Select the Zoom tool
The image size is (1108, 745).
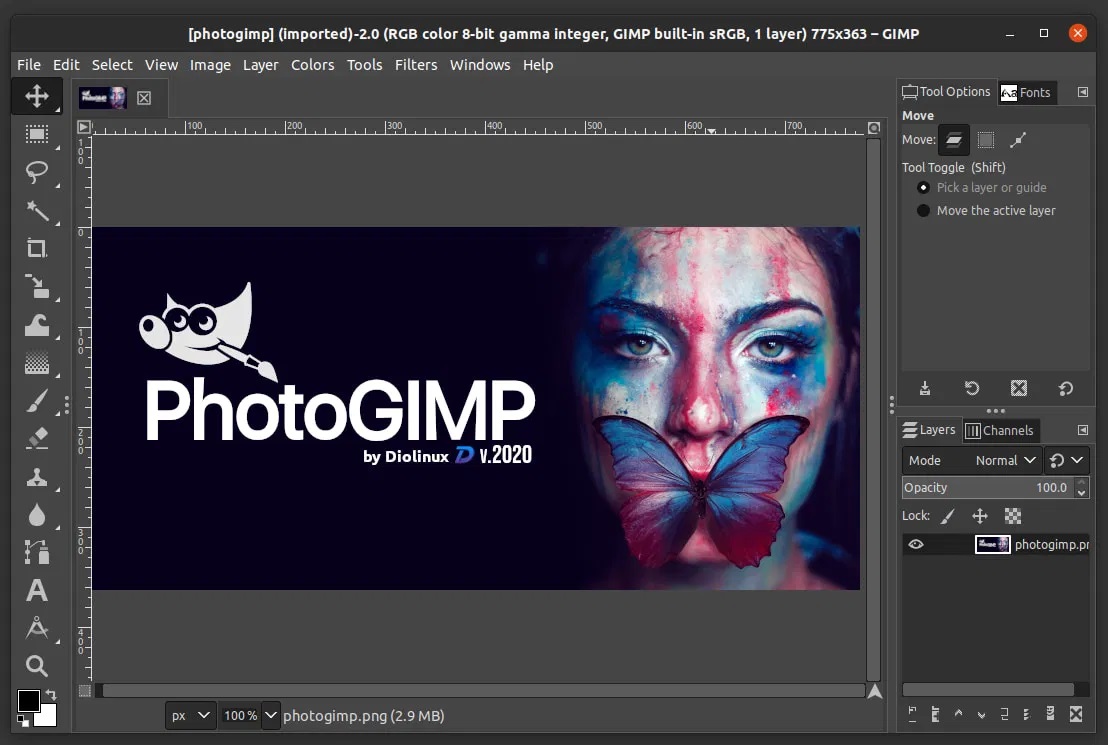pos(37,666)
